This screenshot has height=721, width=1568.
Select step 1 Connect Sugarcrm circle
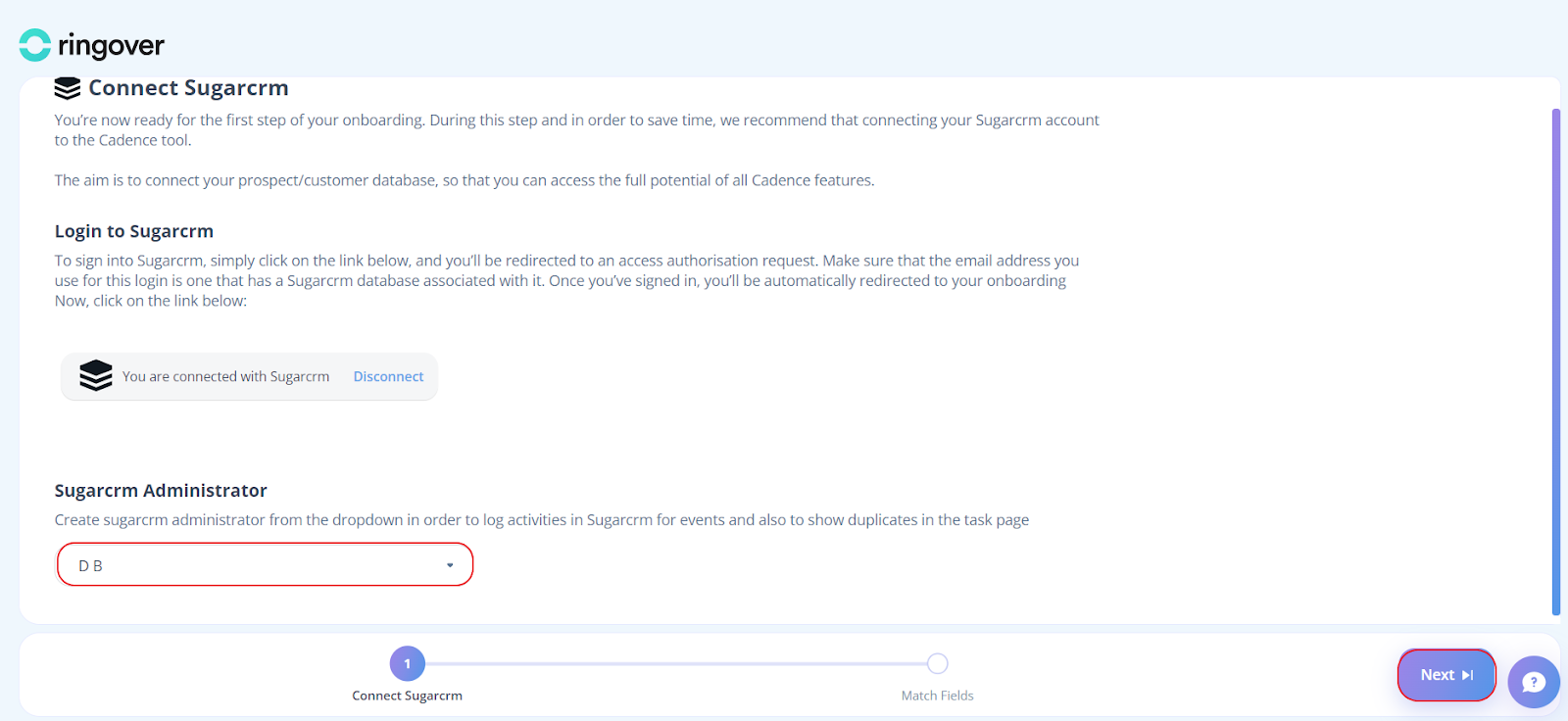pyautogui.click(x=408, y=663)
